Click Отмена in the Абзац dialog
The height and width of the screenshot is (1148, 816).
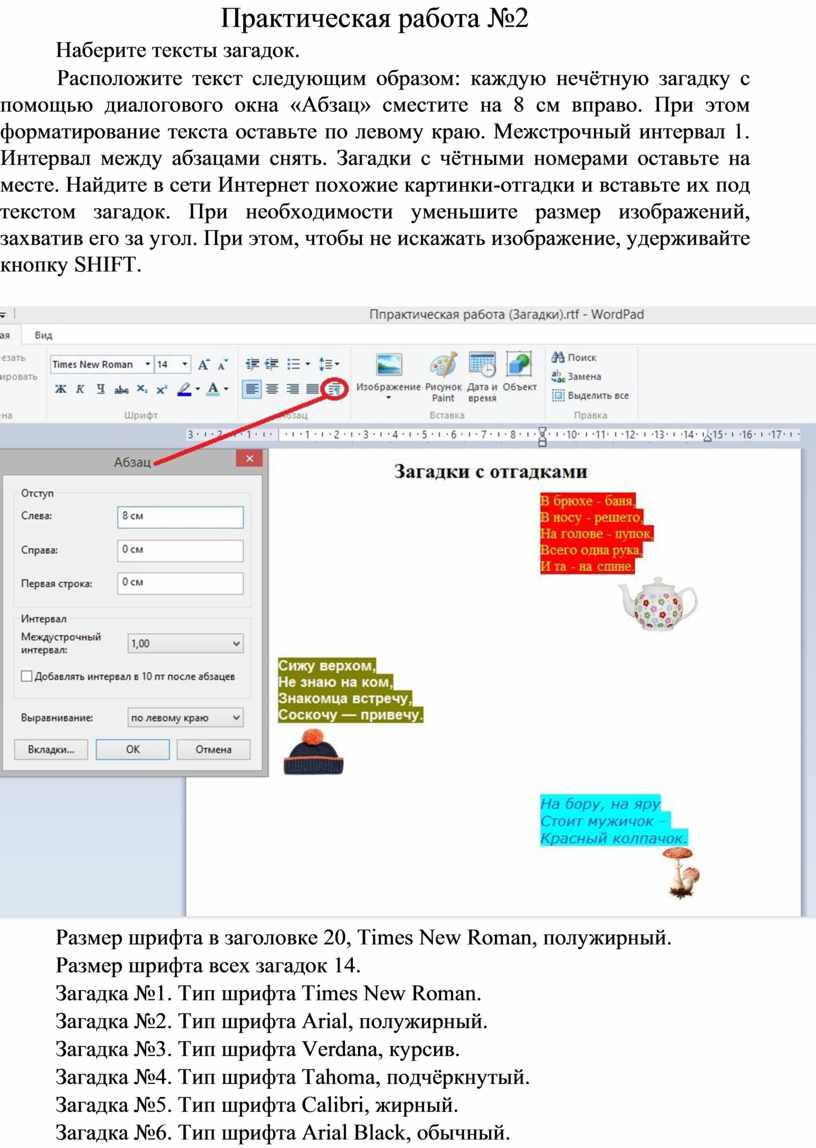coord(214,750)
